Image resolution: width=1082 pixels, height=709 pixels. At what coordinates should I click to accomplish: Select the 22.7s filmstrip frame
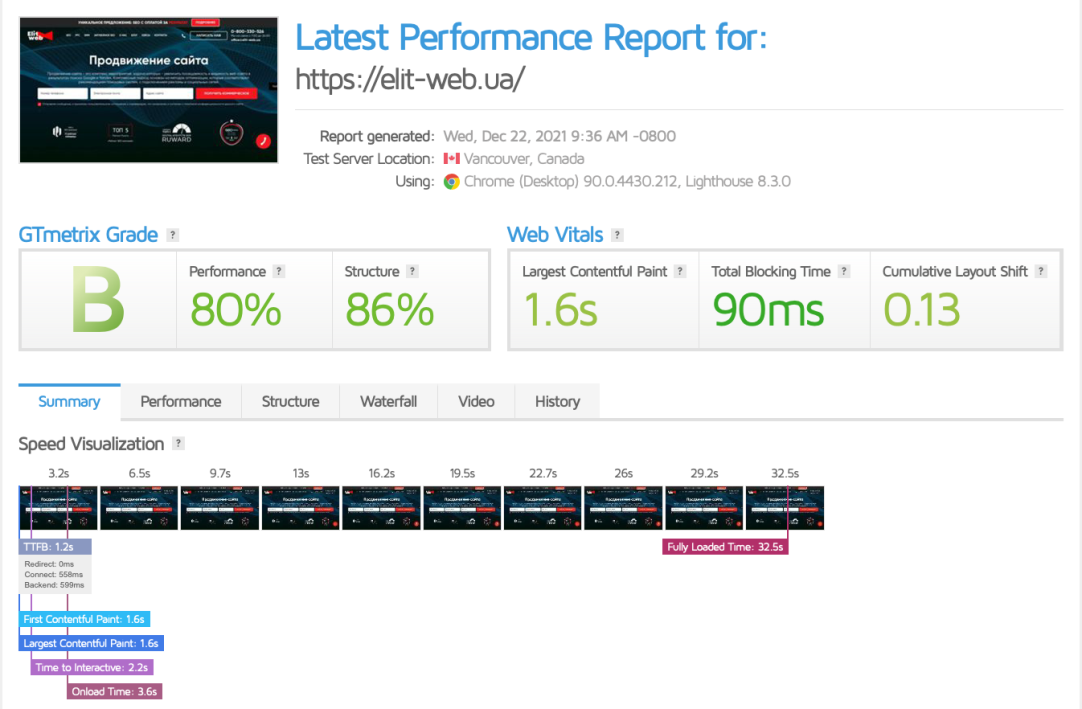coord(542,507)
